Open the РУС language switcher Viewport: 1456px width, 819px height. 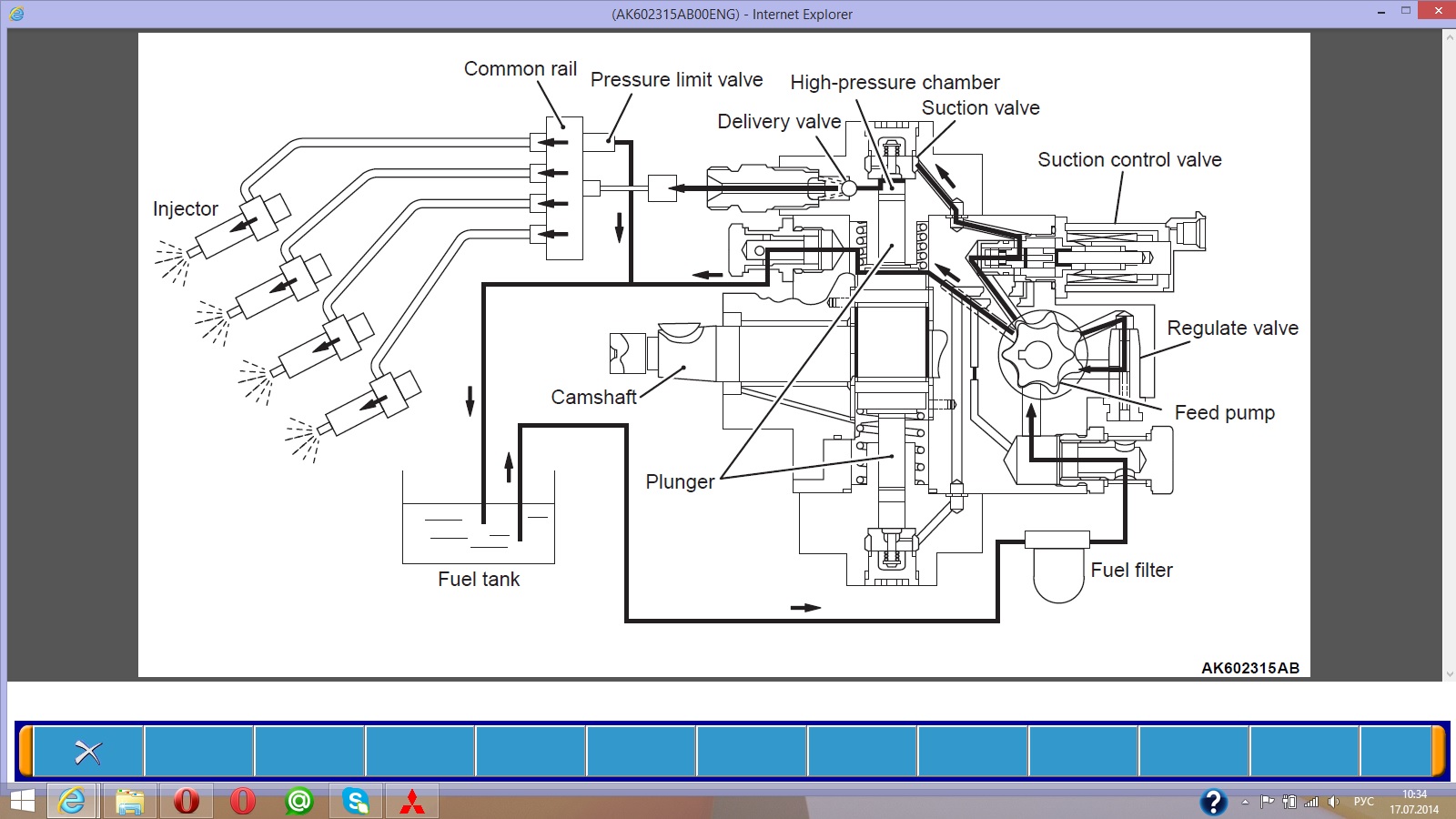1363,802
